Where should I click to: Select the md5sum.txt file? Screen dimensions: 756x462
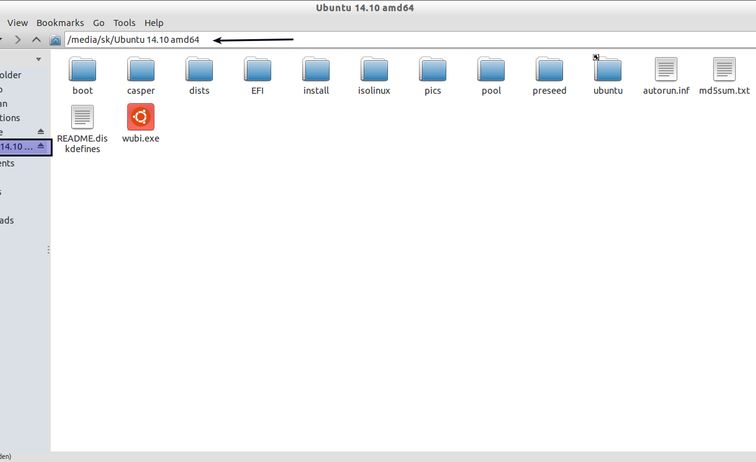724,70
